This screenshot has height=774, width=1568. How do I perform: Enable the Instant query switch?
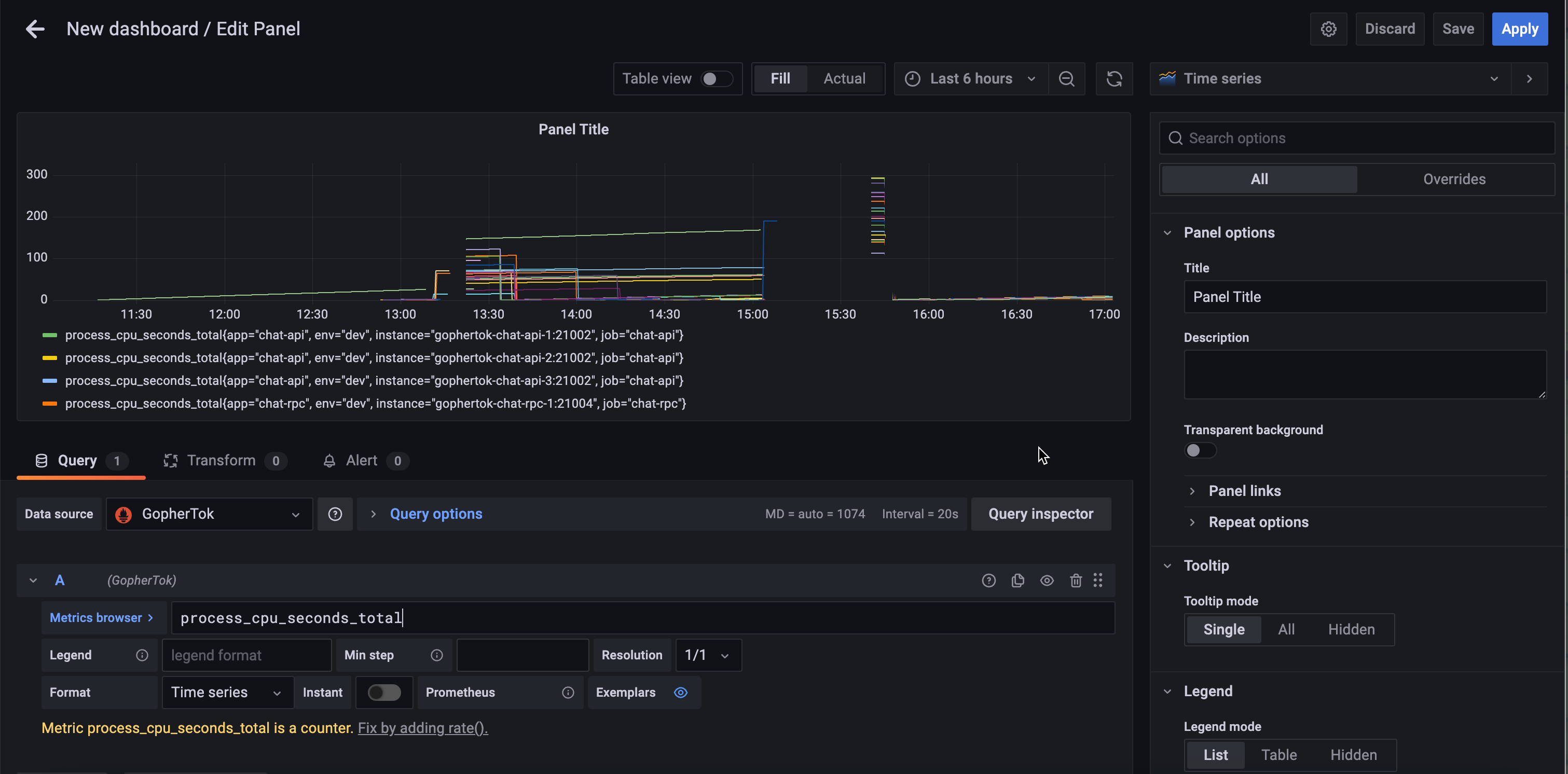384,693
